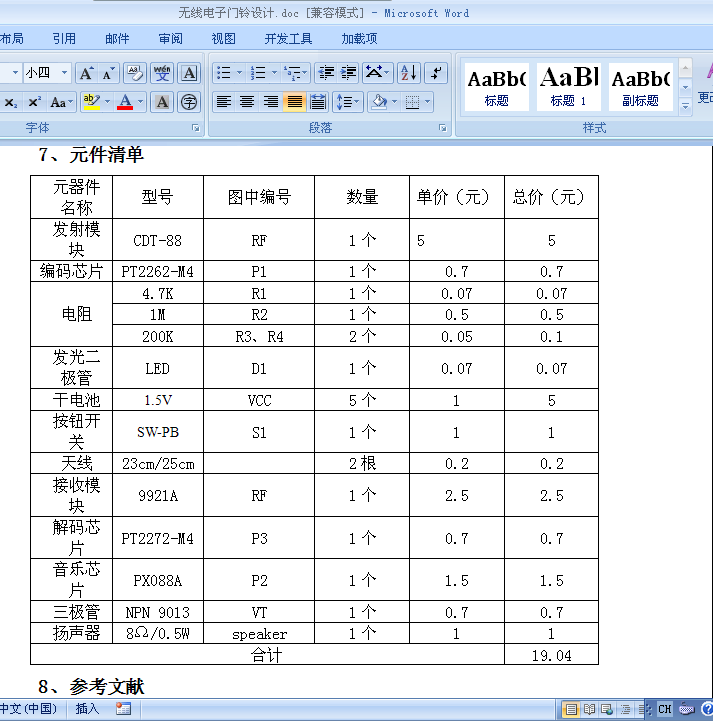Switch to Full Screen Reading view
713x721 pixels.
[589, 710]
